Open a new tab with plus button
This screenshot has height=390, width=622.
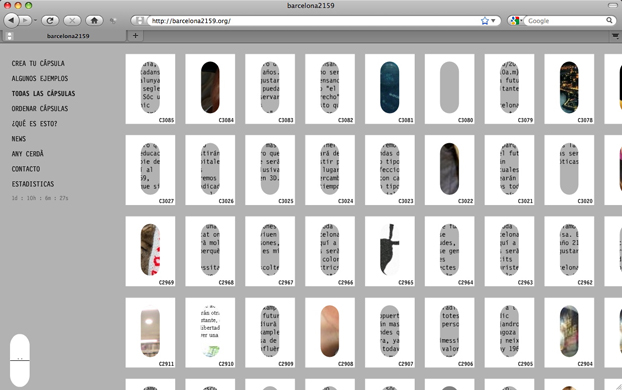point(135,36)
